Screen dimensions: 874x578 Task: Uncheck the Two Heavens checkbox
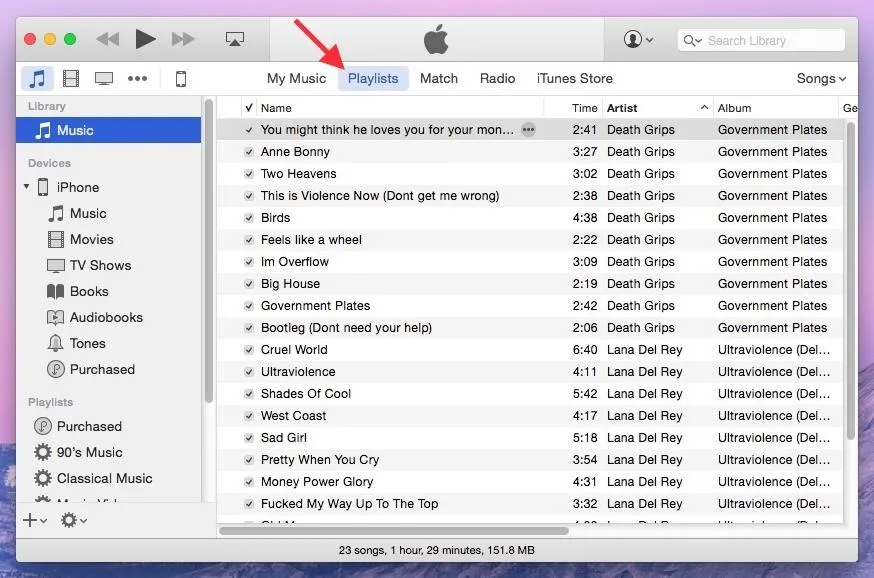(249, 174)
